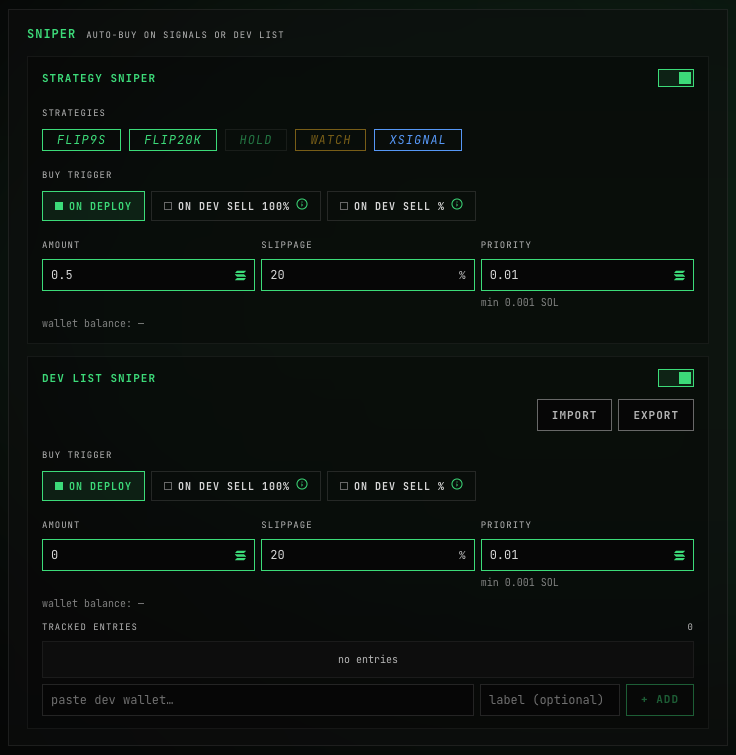Click 'min 0.001 SOL' under Dev List Priority

[x=519, y=583]
